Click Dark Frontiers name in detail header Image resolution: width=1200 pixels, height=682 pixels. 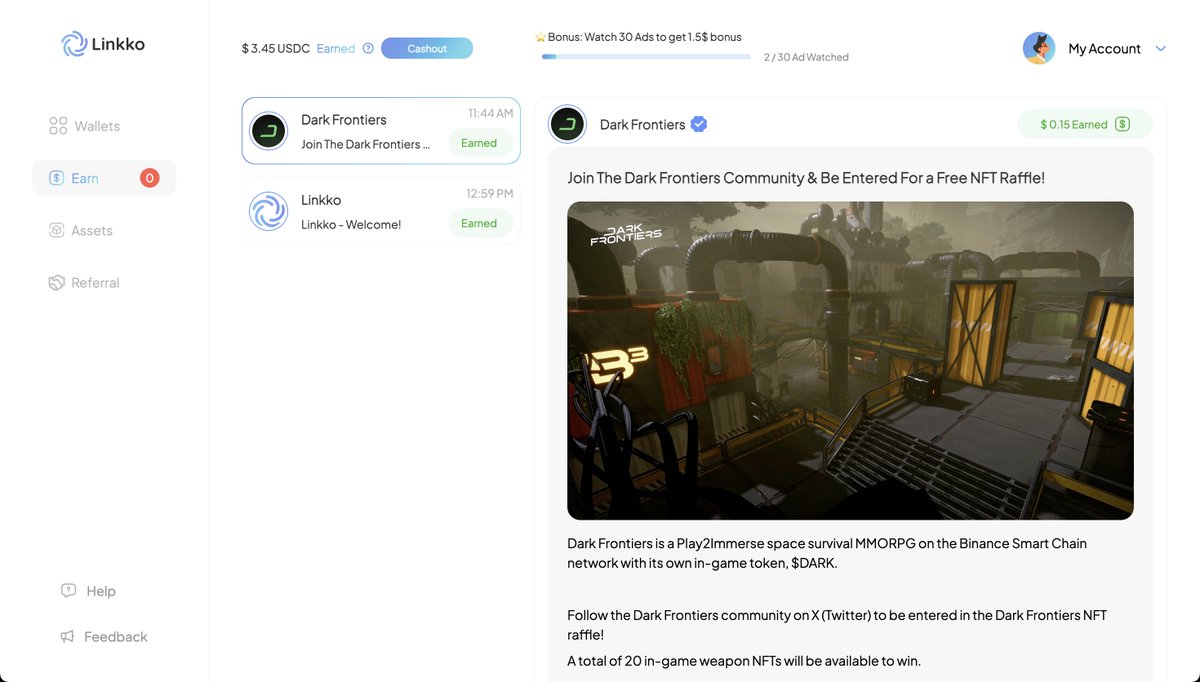tap(642, 124)
